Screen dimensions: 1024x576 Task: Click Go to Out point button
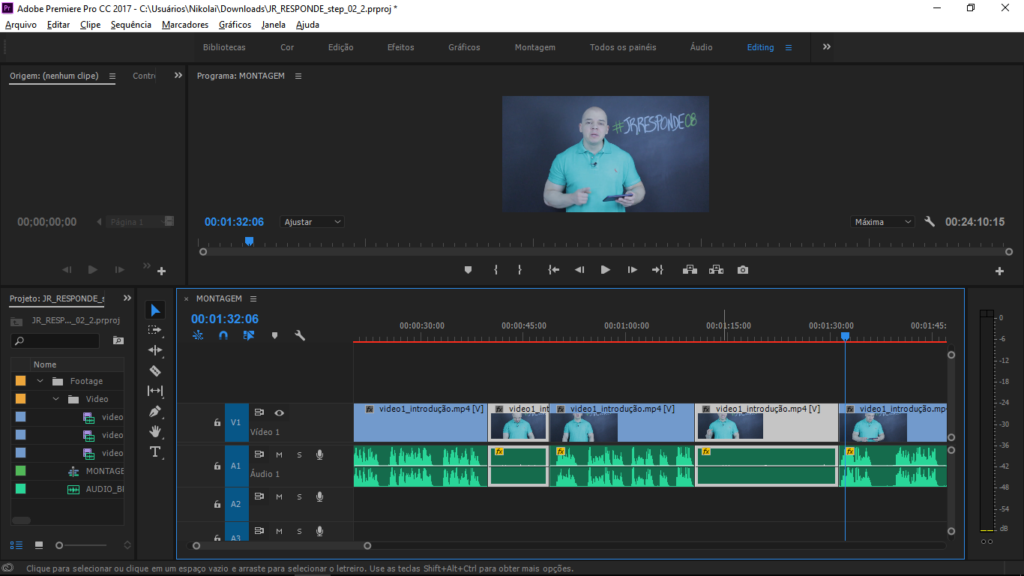[x=658, y=270]
